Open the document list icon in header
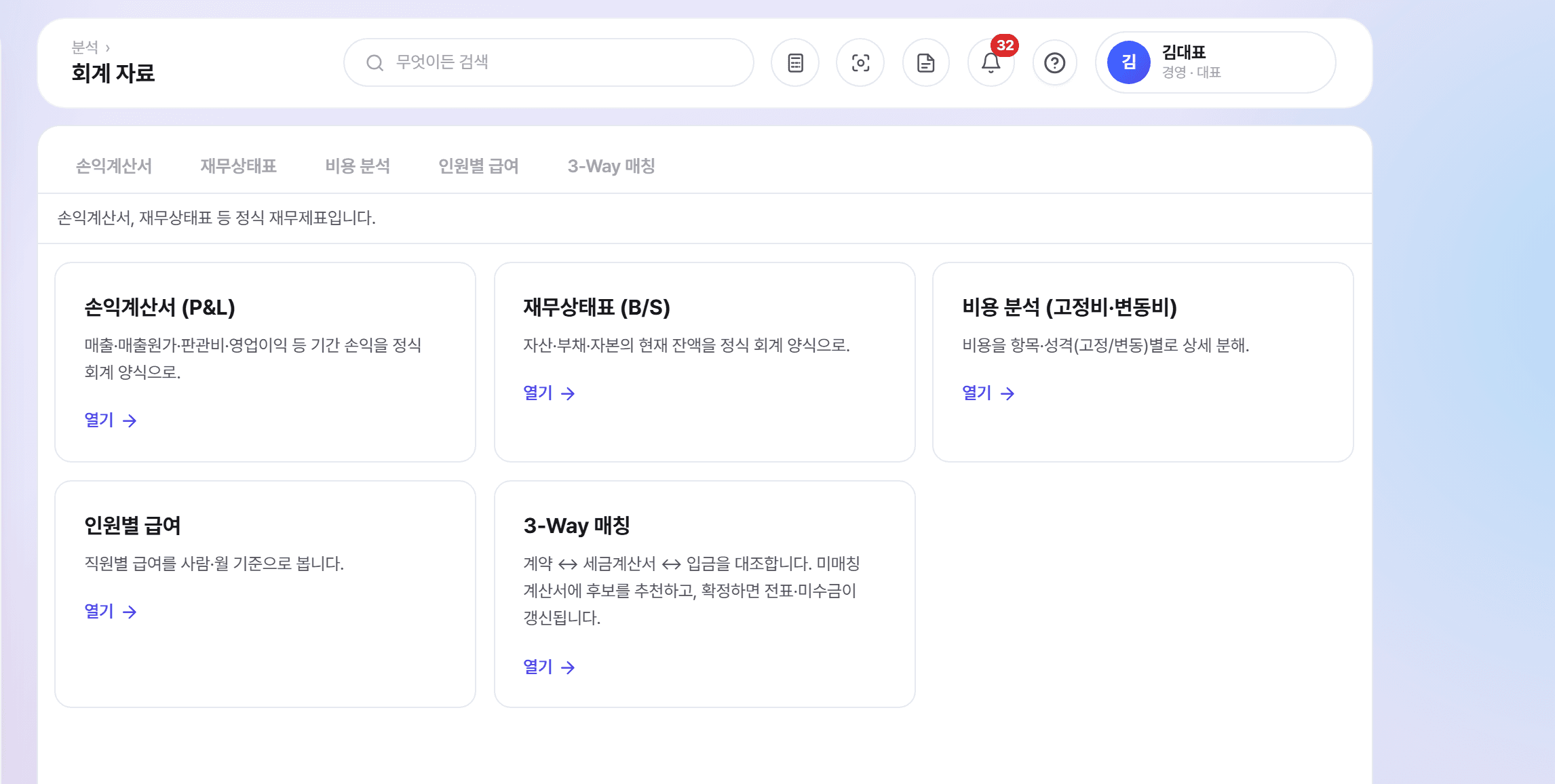 [x=795, y=63]
